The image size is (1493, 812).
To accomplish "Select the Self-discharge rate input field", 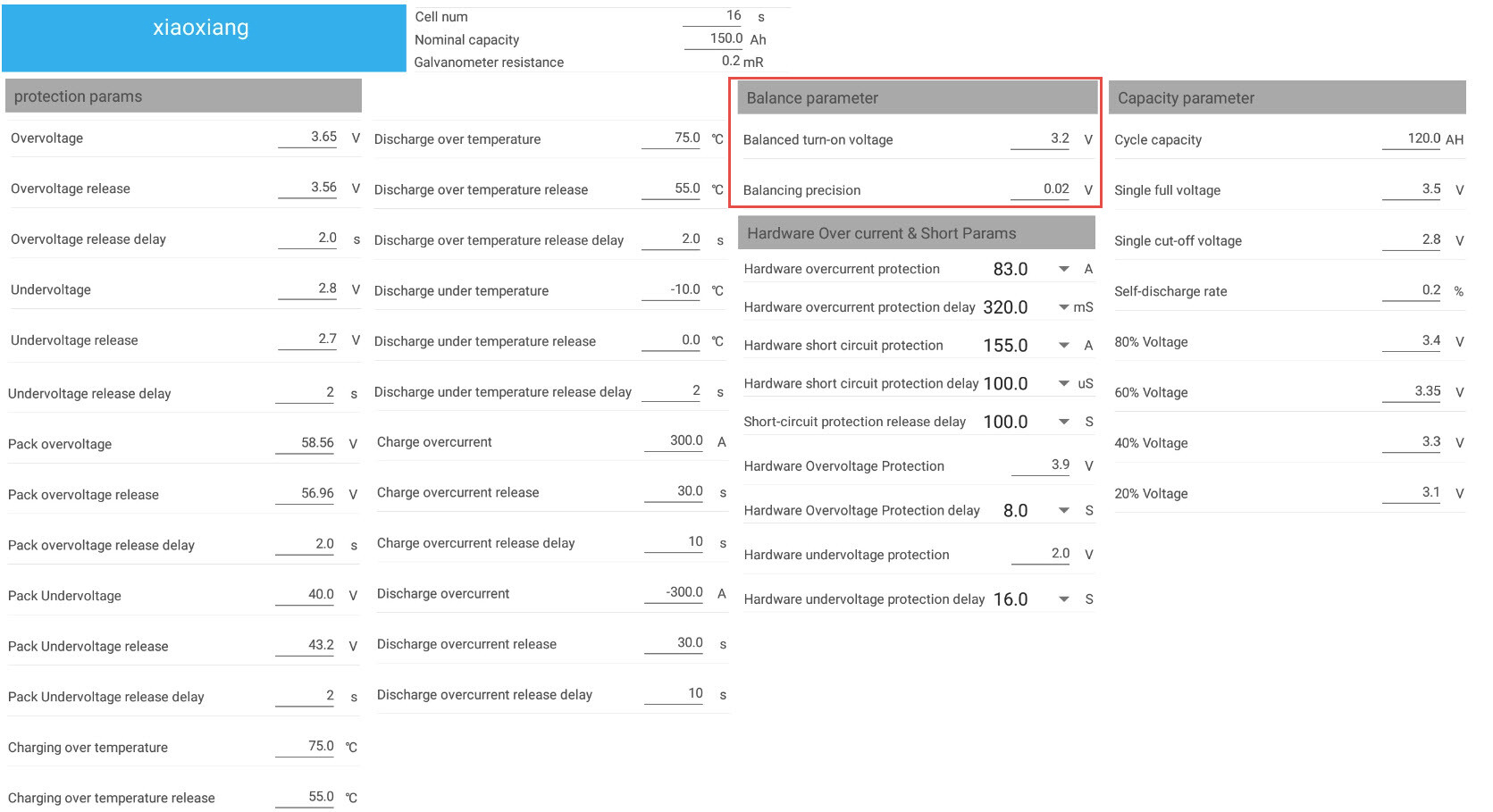I will (x=1412, y=290).
